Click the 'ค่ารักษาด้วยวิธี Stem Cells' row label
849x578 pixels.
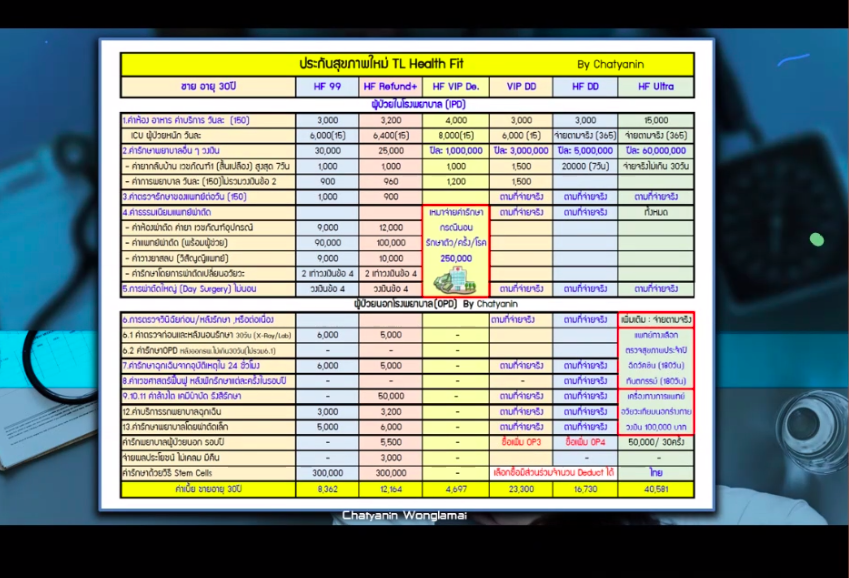pyautogui.click(x=208, y=473)
